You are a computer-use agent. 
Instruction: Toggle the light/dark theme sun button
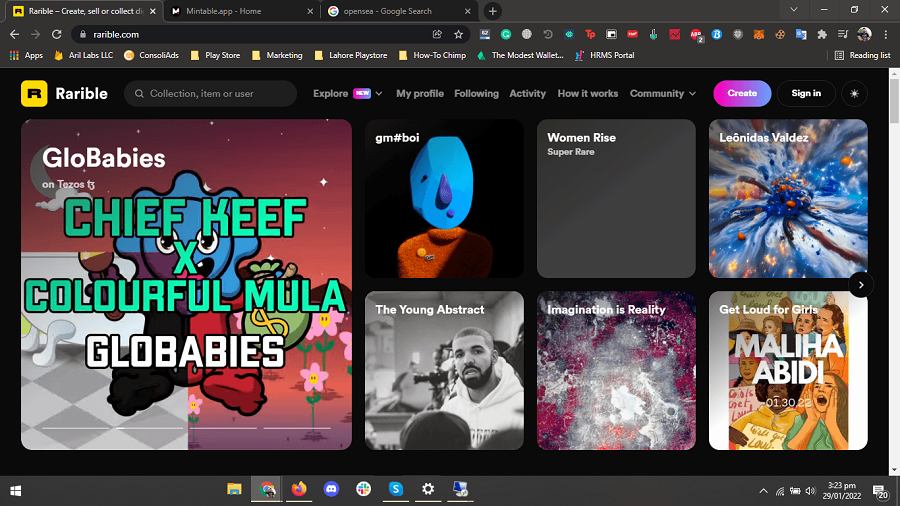[854, 94]
